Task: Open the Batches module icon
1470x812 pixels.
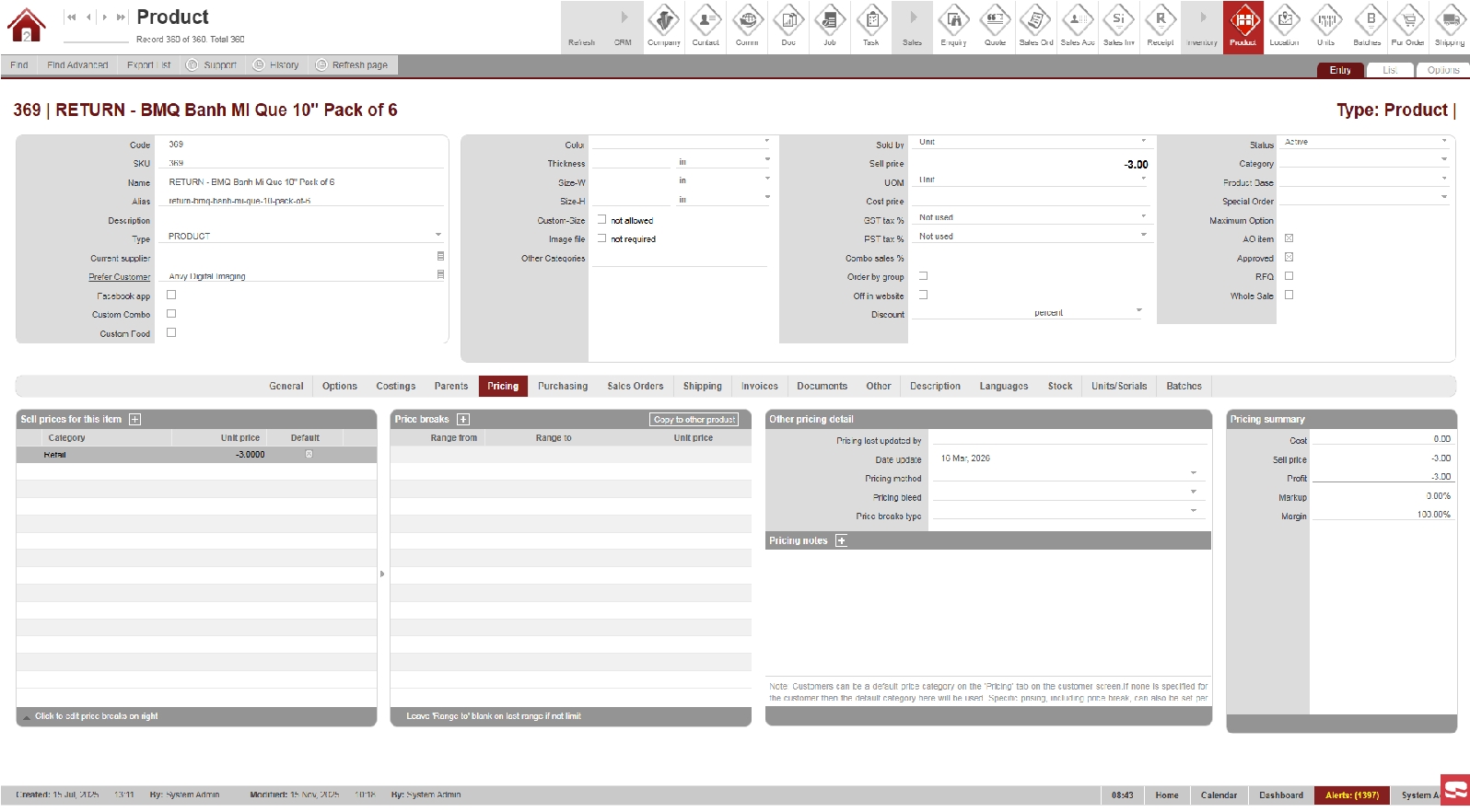Action: pyautogui.click(x=1368, y=26)
